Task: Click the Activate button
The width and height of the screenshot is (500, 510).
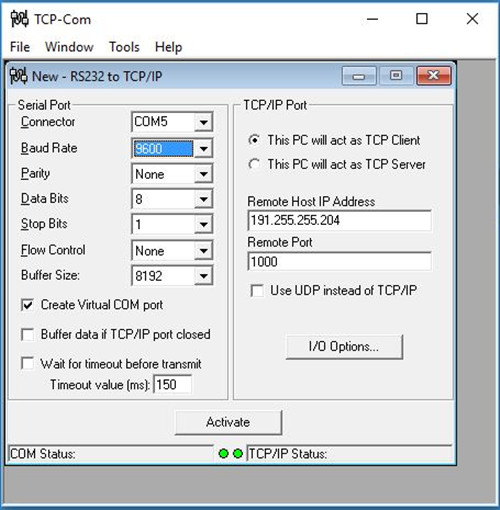Action: click(228, 422)
